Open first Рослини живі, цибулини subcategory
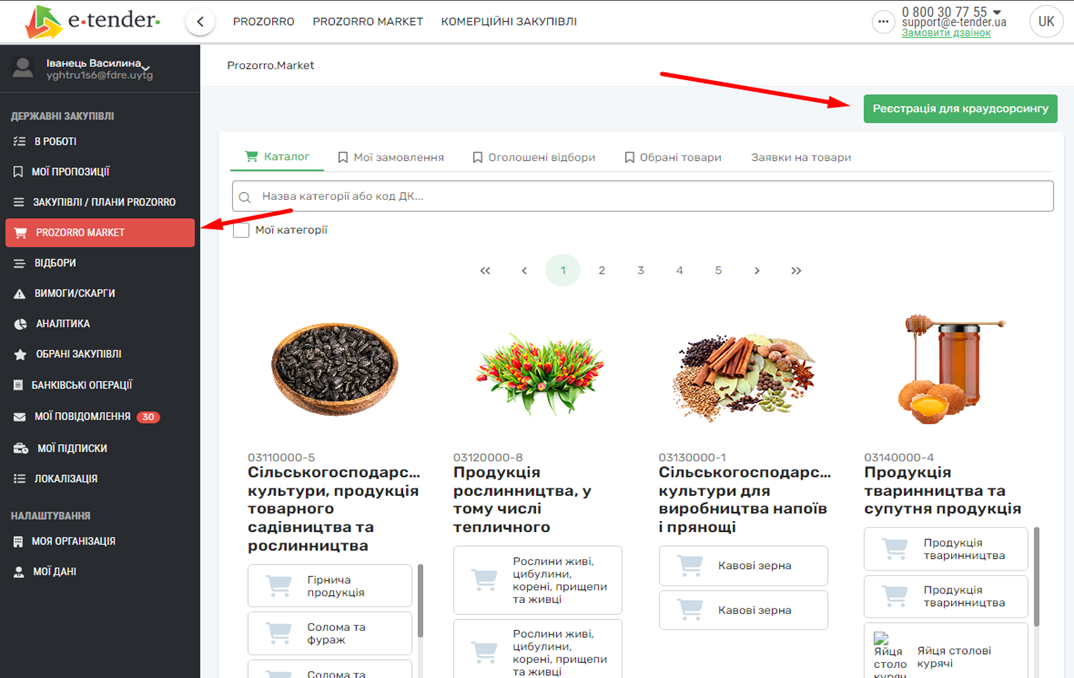 (538, 580)
